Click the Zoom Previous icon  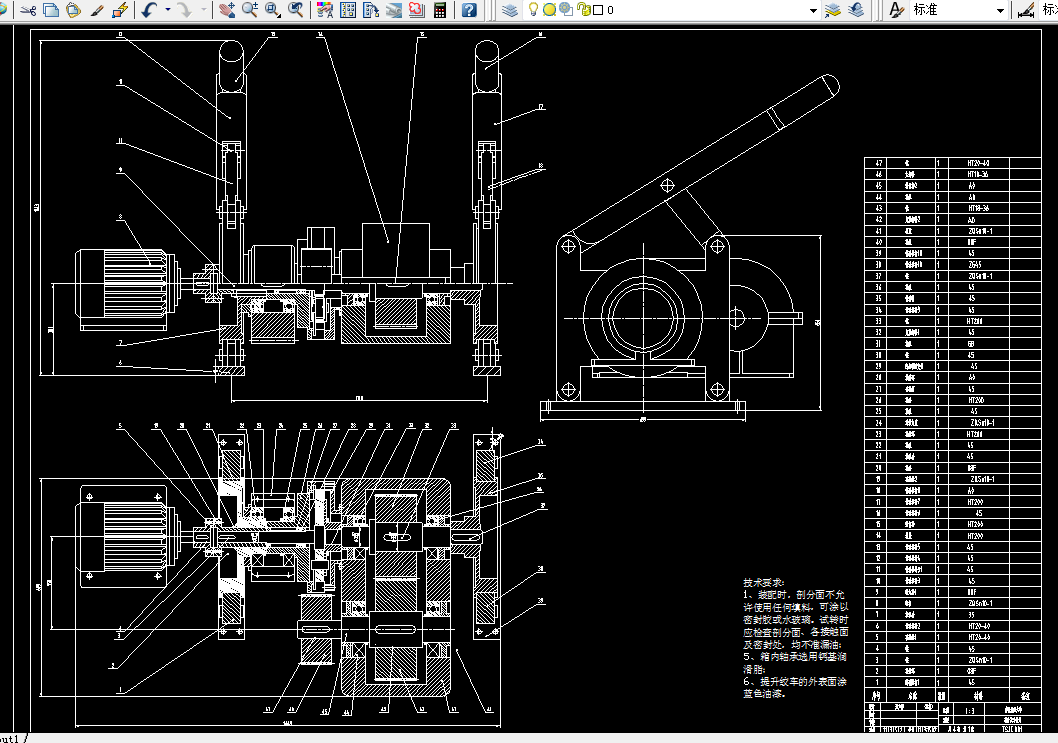click(x=296, y=10)
